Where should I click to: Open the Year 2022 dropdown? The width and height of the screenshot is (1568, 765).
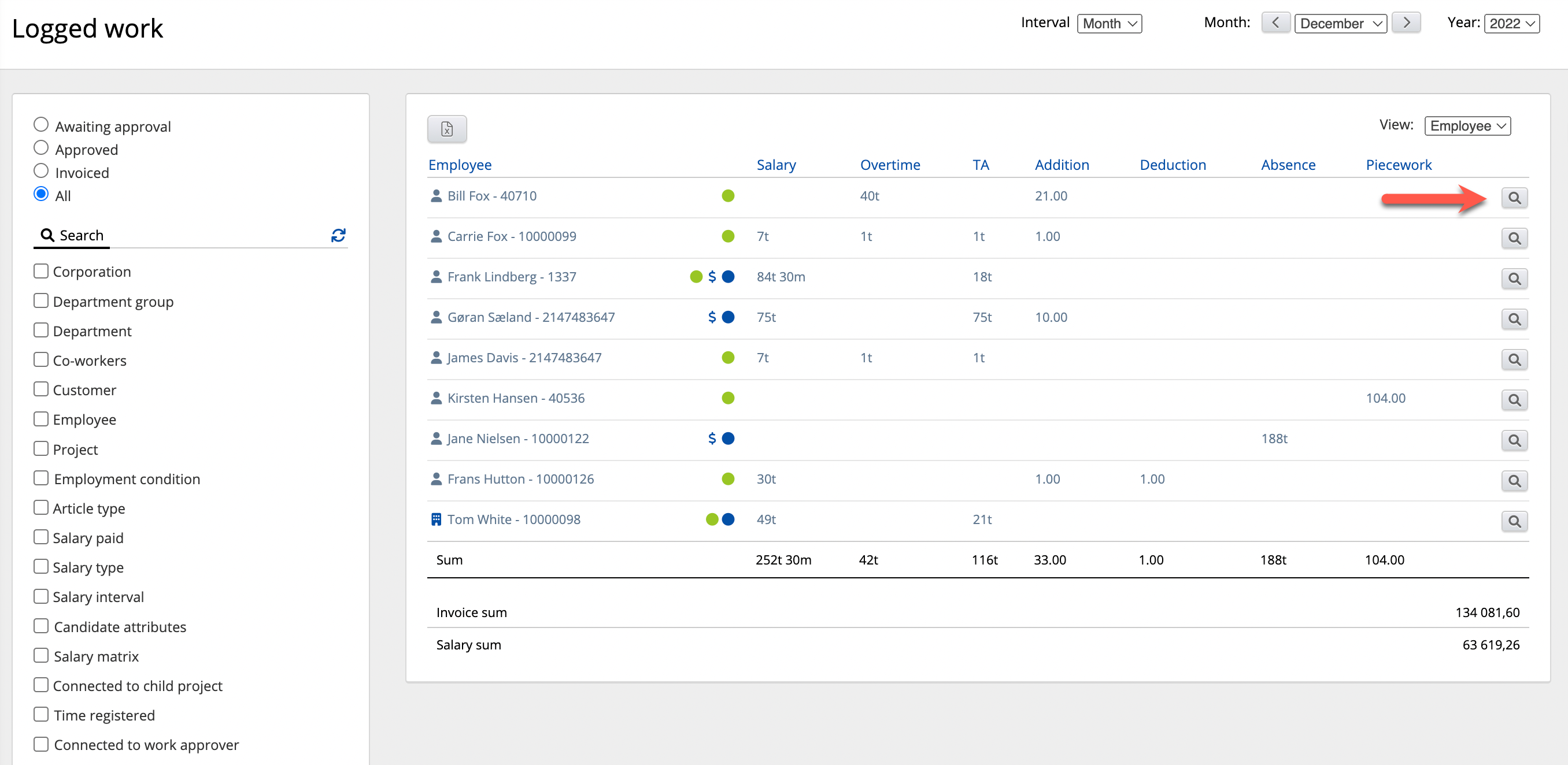click(x=1511, y=23)
